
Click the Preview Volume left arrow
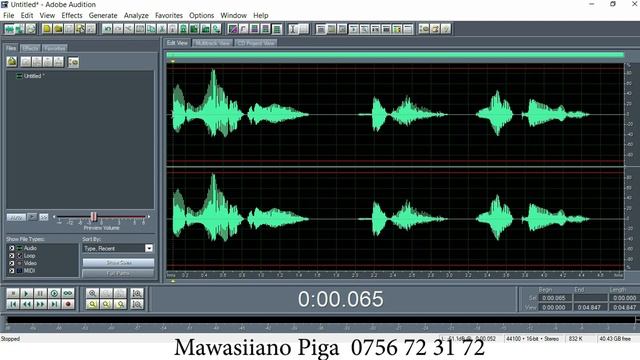pyautogui.click(x=54, y=217)
